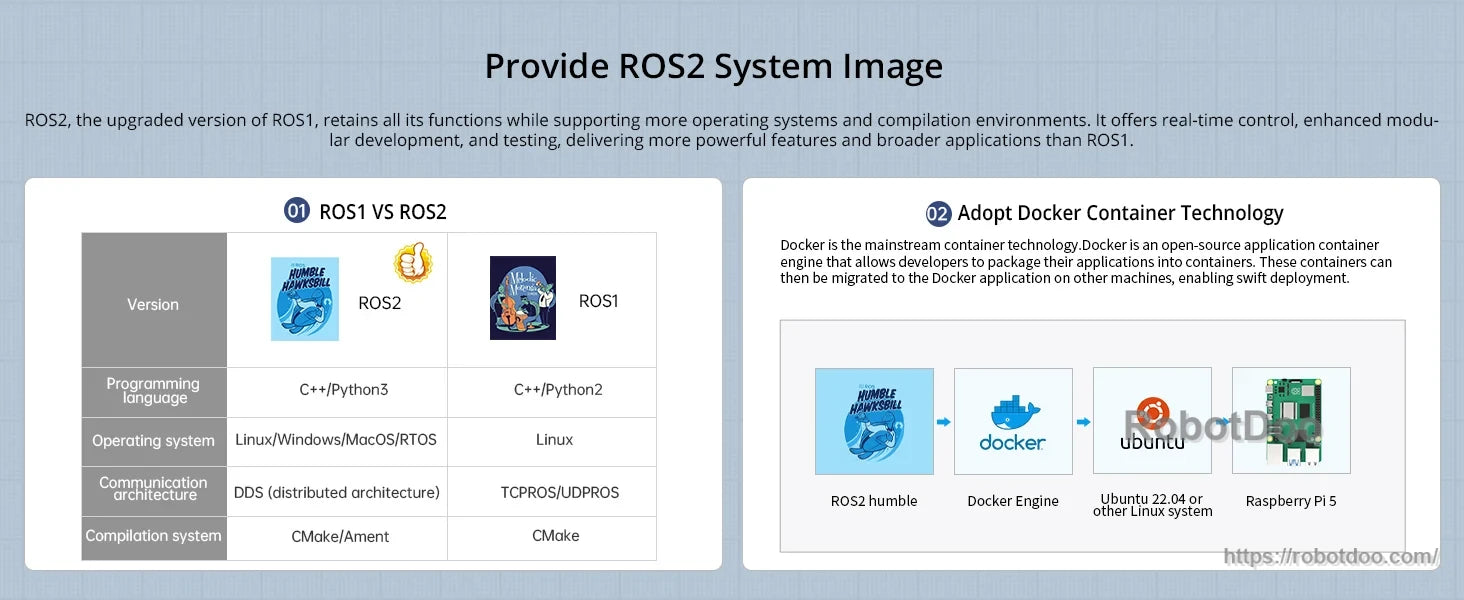Click the 'Operating system' row header

pos(153,441)
